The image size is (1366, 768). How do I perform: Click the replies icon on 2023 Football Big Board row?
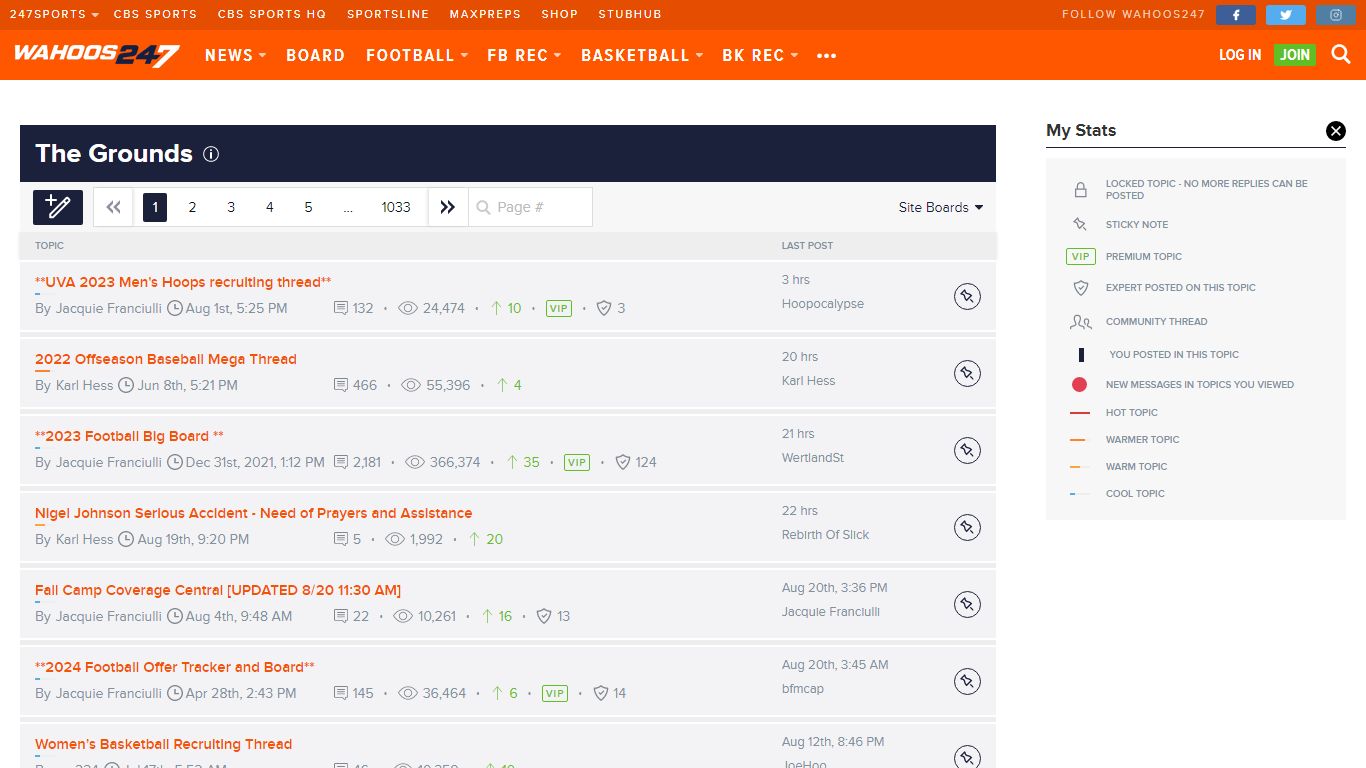pos(341,462)
